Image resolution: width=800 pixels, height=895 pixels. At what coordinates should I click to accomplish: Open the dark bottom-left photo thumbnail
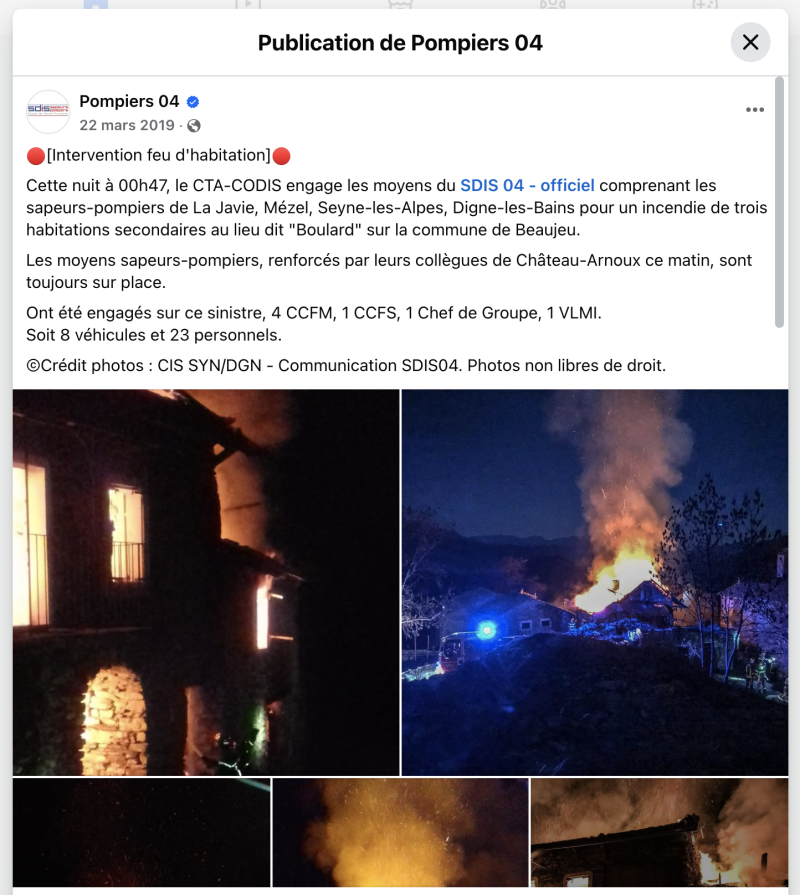[x=142, y=832]
